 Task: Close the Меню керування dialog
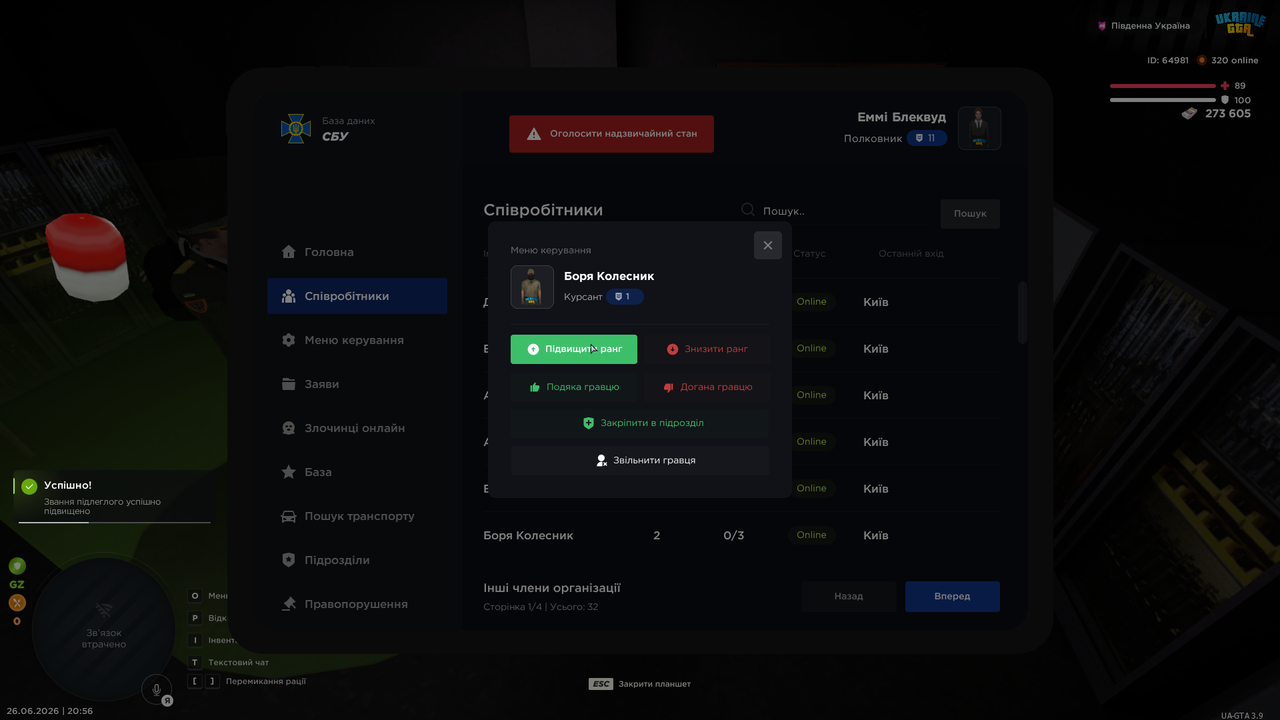coord(768,245)
